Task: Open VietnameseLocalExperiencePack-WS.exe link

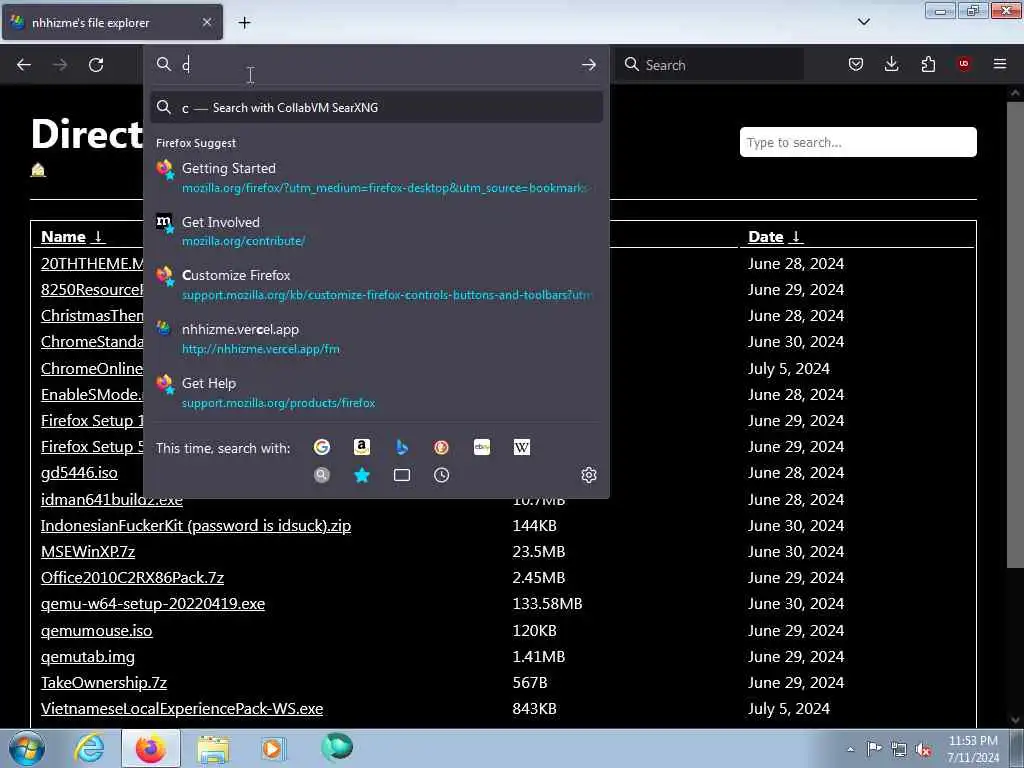Action: coord(182,709)
